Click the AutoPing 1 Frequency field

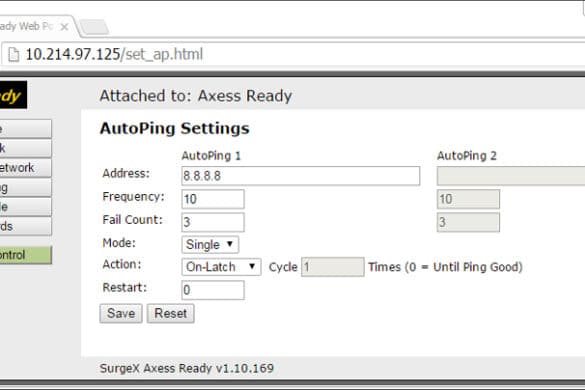click(213, 199)
